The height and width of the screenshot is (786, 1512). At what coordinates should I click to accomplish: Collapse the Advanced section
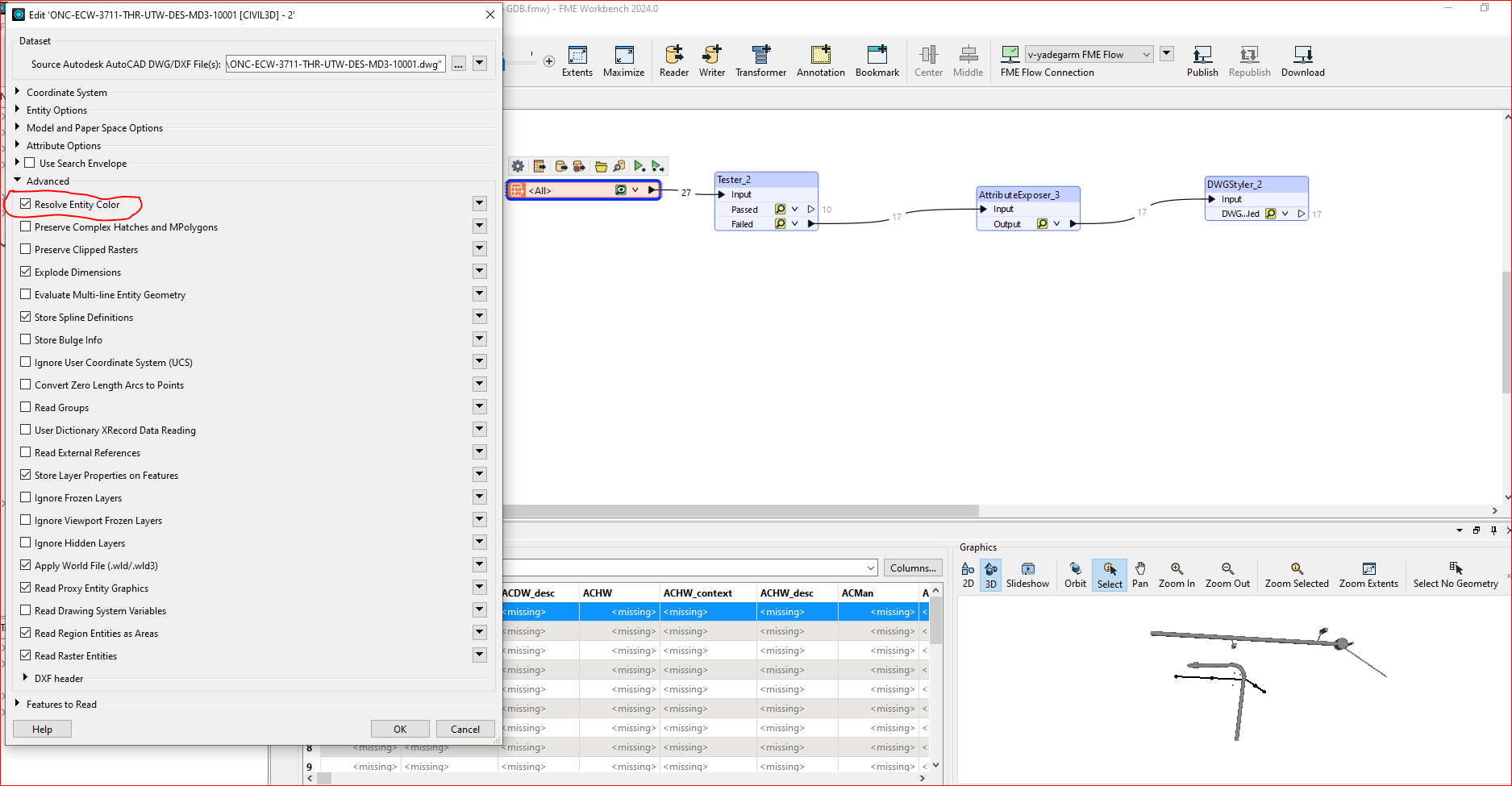point(18,181)
